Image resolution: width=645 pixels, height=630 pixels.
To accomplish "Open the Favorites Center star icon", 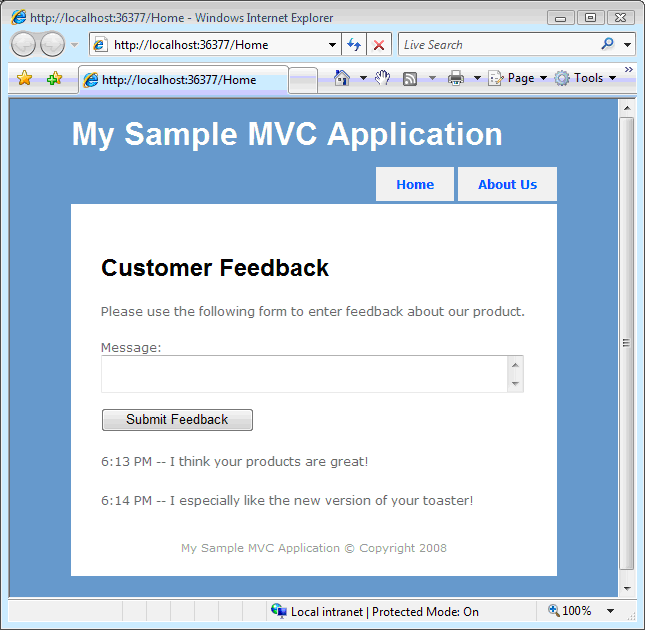I will (x=25, y=78).
